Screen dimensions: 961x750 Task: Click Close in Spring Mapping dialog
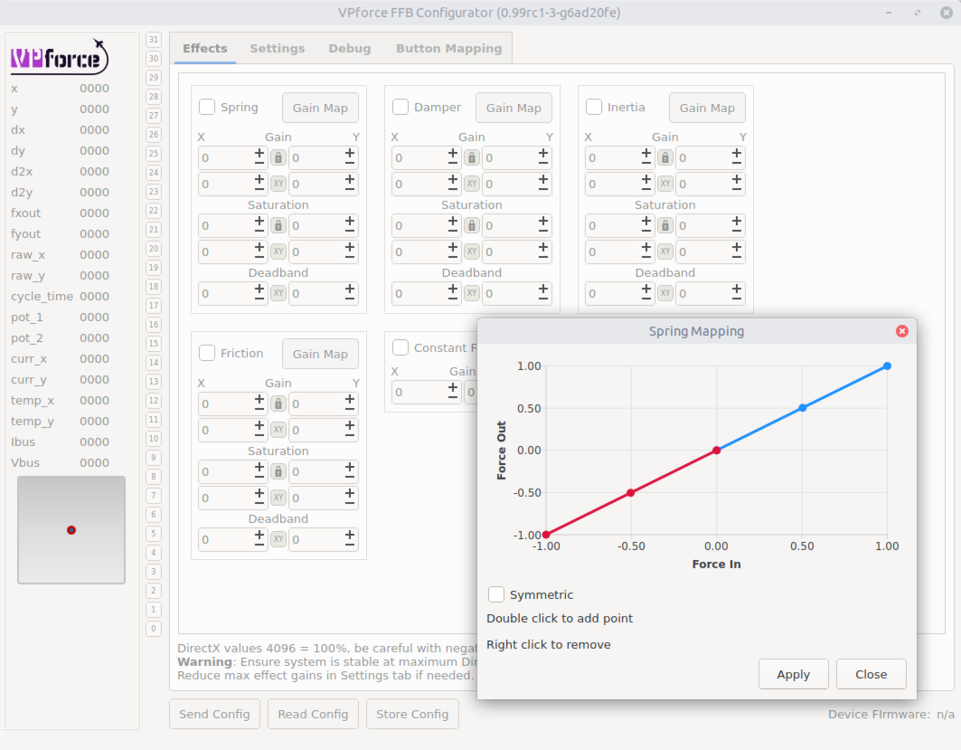pos(871,674)
